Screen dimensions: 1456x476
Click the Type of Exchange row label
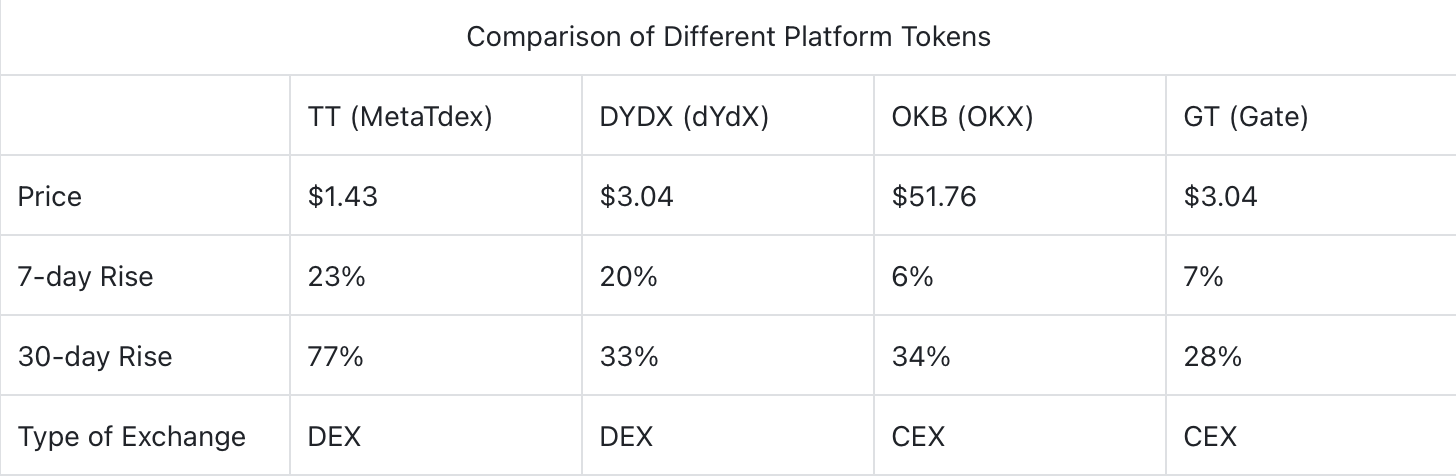(131, 436)
